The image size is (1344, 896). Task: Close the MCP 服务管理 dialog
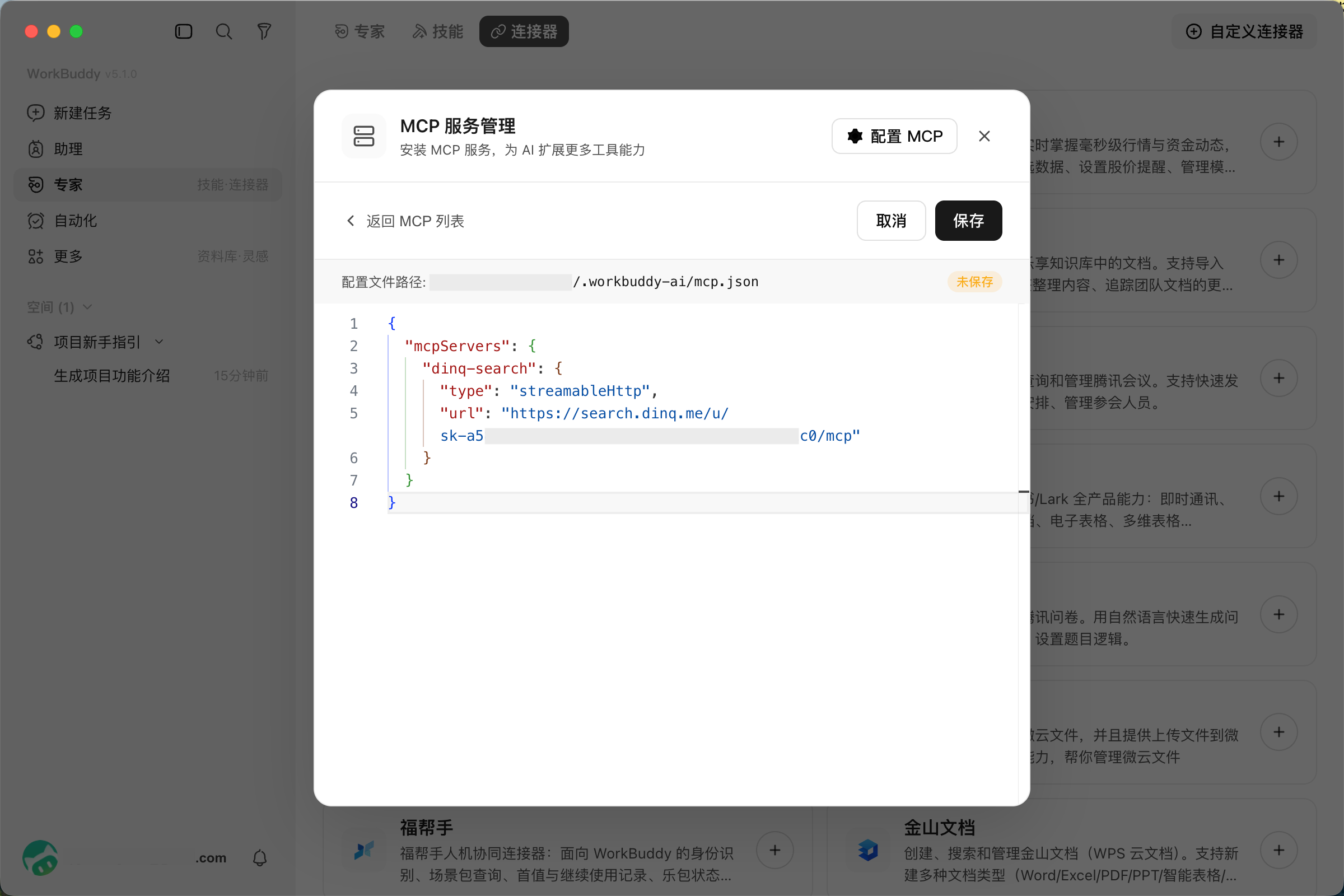tap(984, 136)
